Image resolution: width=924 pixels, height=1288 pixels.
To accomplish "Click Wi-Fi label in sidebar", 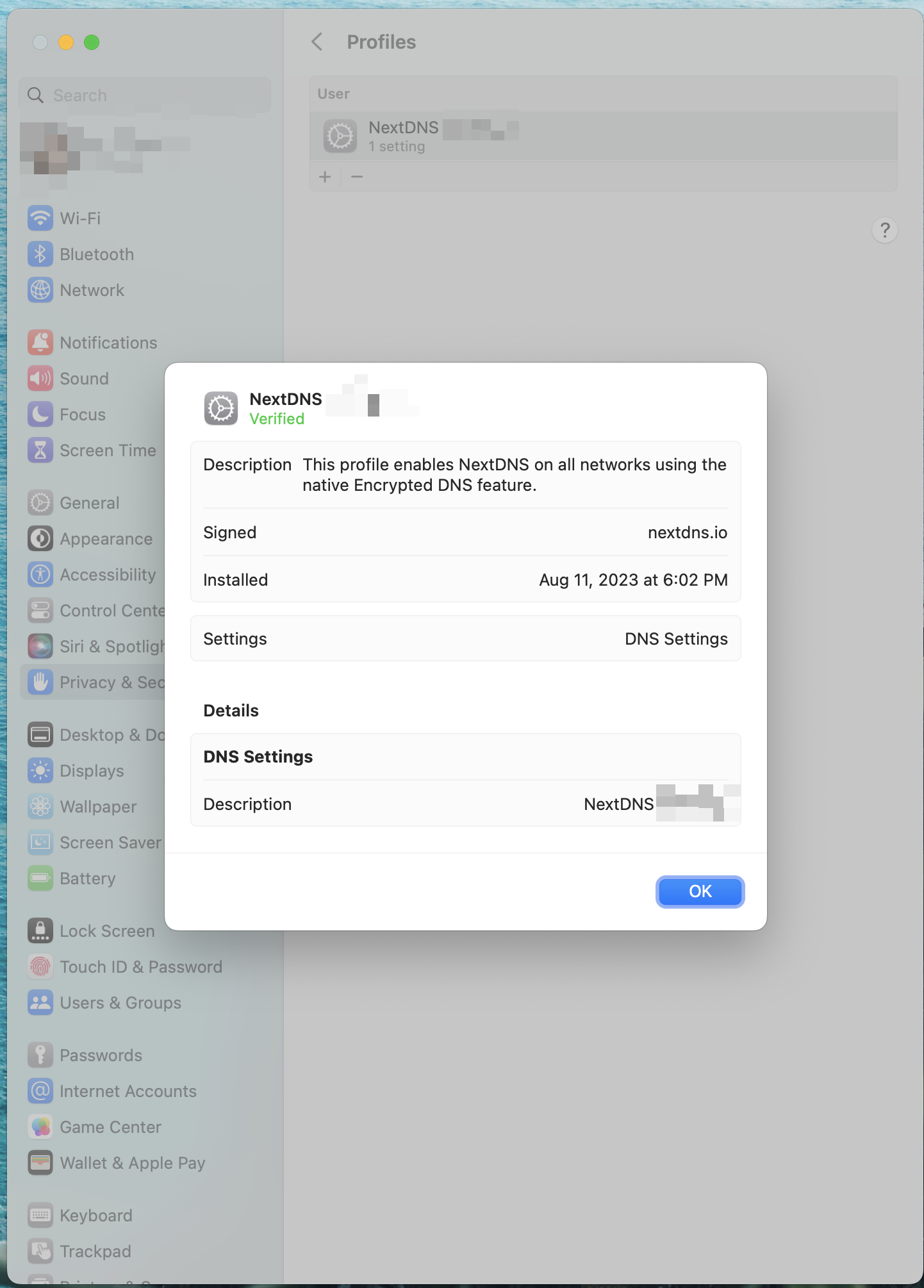I will pyautogui.click(x=80, y=219).
